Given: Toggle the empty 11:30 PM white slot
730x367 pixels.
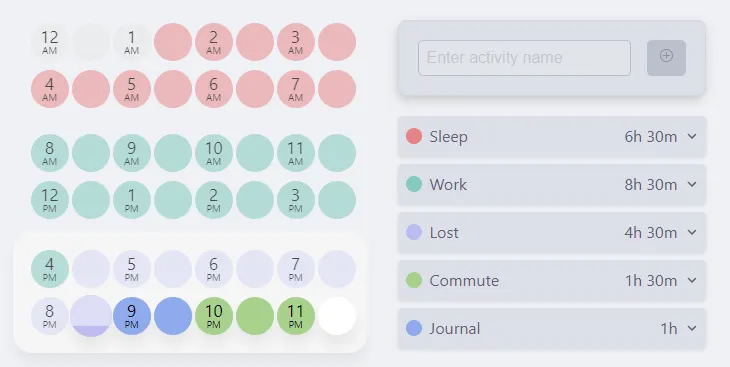Looking at the screenshot, I should click(337, 316).
